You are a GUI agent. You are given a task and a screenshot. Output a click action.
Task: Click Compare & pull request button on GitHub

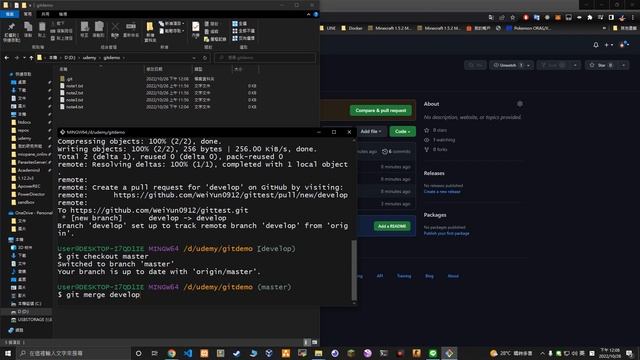[x=380, y=111]
